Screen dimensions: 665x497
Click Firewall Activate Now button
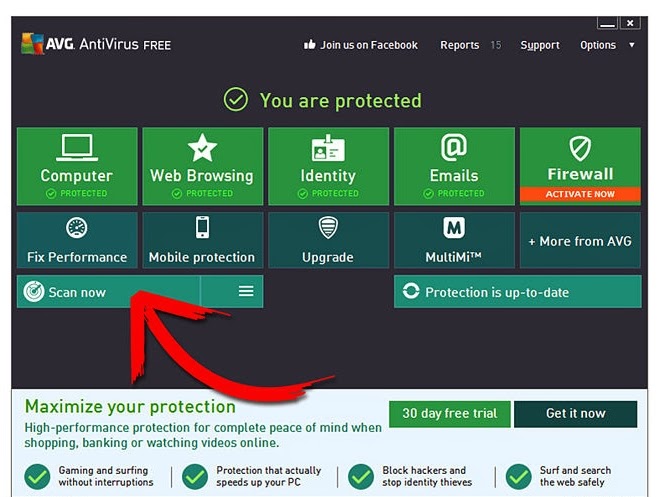point(580,194)
